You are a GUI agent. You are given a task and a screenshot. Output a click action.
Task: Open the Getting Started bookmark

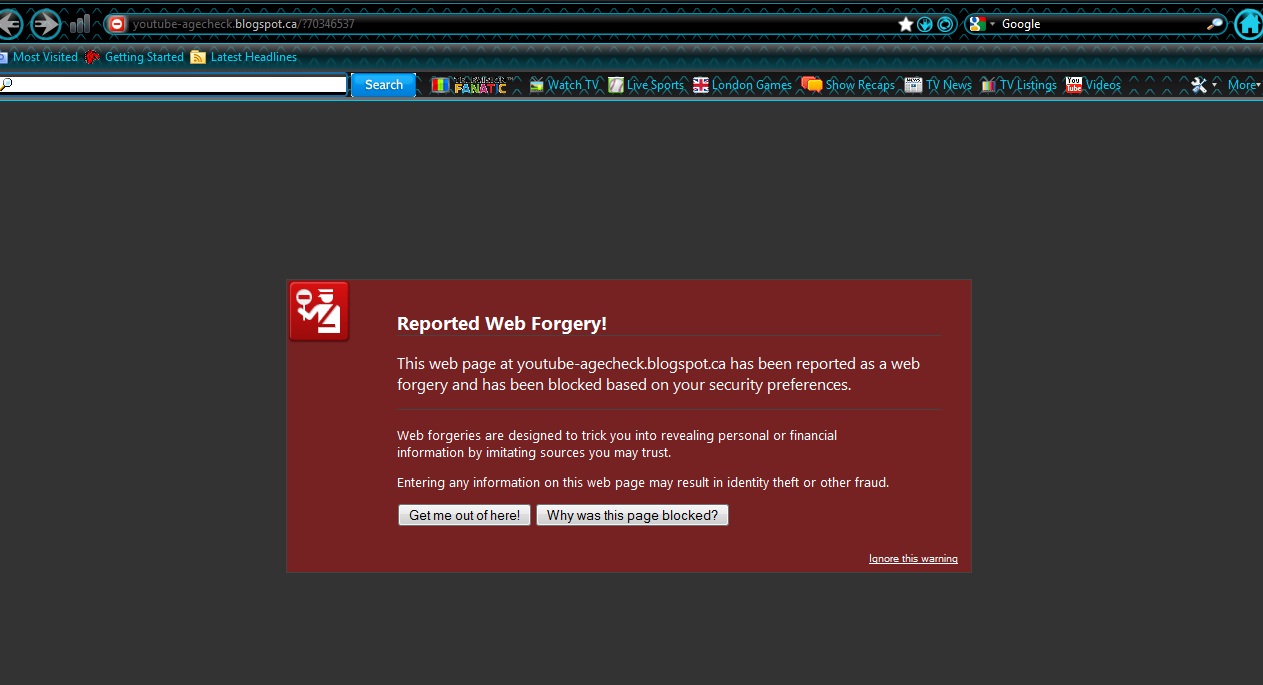(x=134, y=57)
